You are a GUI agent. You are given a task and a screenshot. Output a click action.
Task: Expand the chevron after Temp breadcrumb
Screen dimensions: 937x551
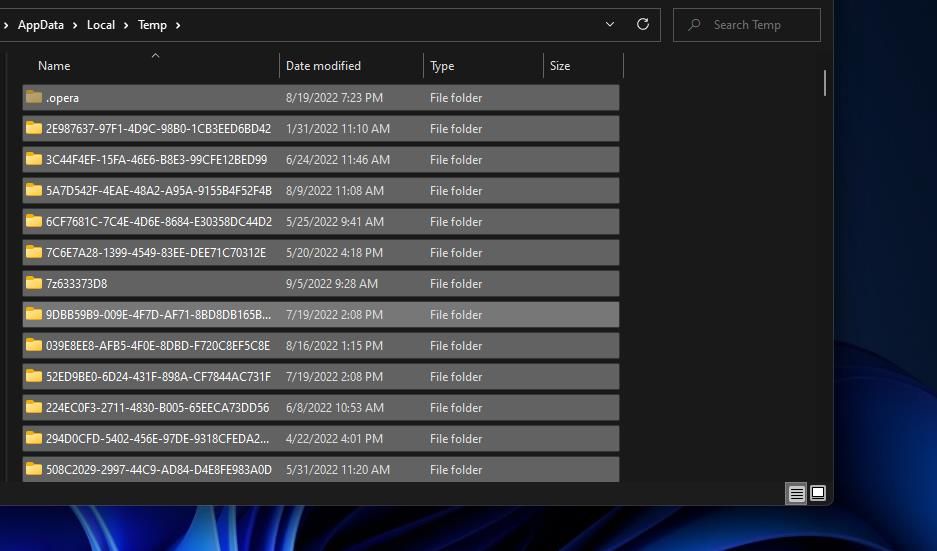pyautogui.click(x=178, y=25)
